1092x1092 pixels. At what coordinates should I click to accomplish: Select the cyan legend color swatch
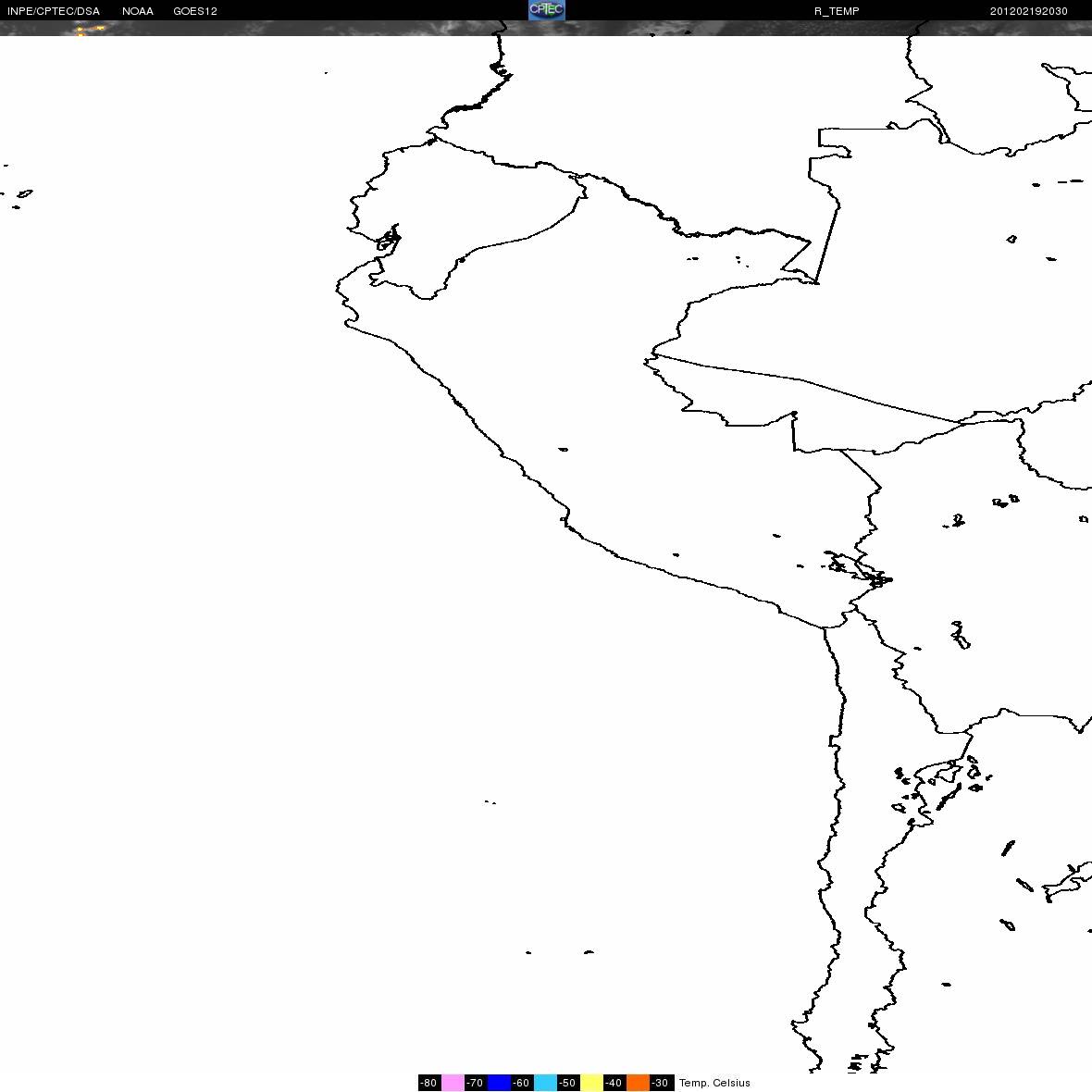point(545,1082)
